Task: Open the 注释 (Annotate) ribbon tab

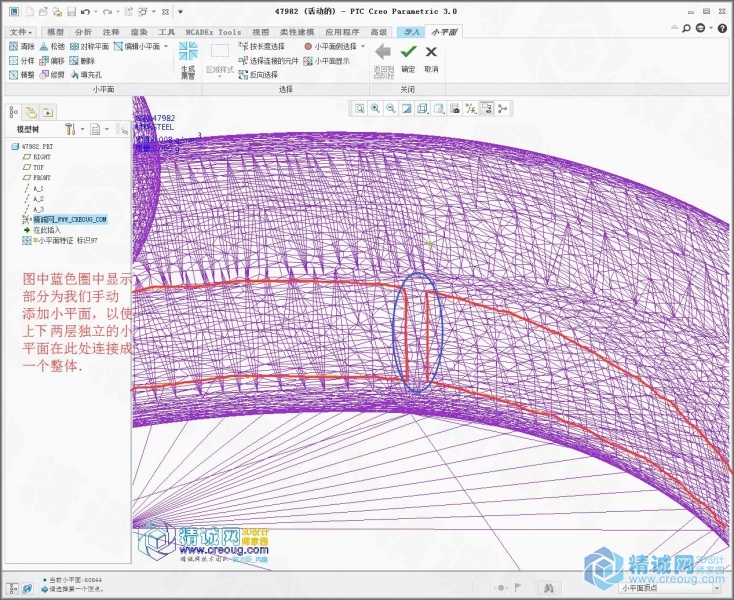Action: (111, 32)
